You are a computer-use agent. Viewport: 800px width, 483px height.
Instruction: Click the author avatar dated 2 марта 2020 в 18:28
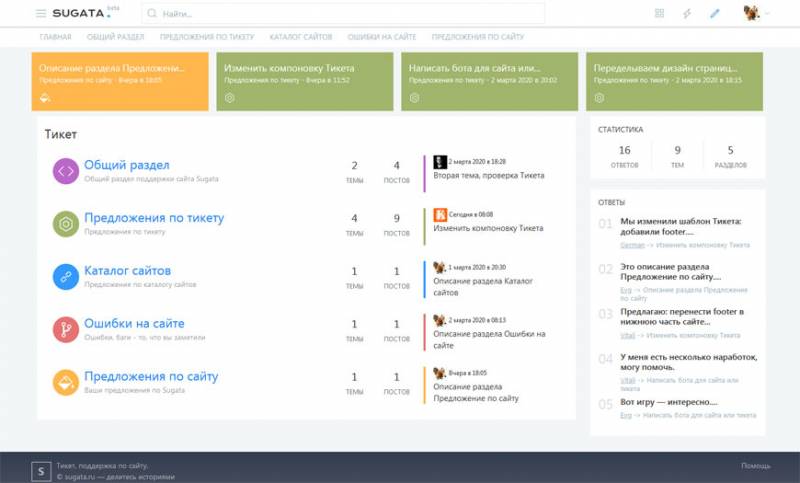click(440, 162)
